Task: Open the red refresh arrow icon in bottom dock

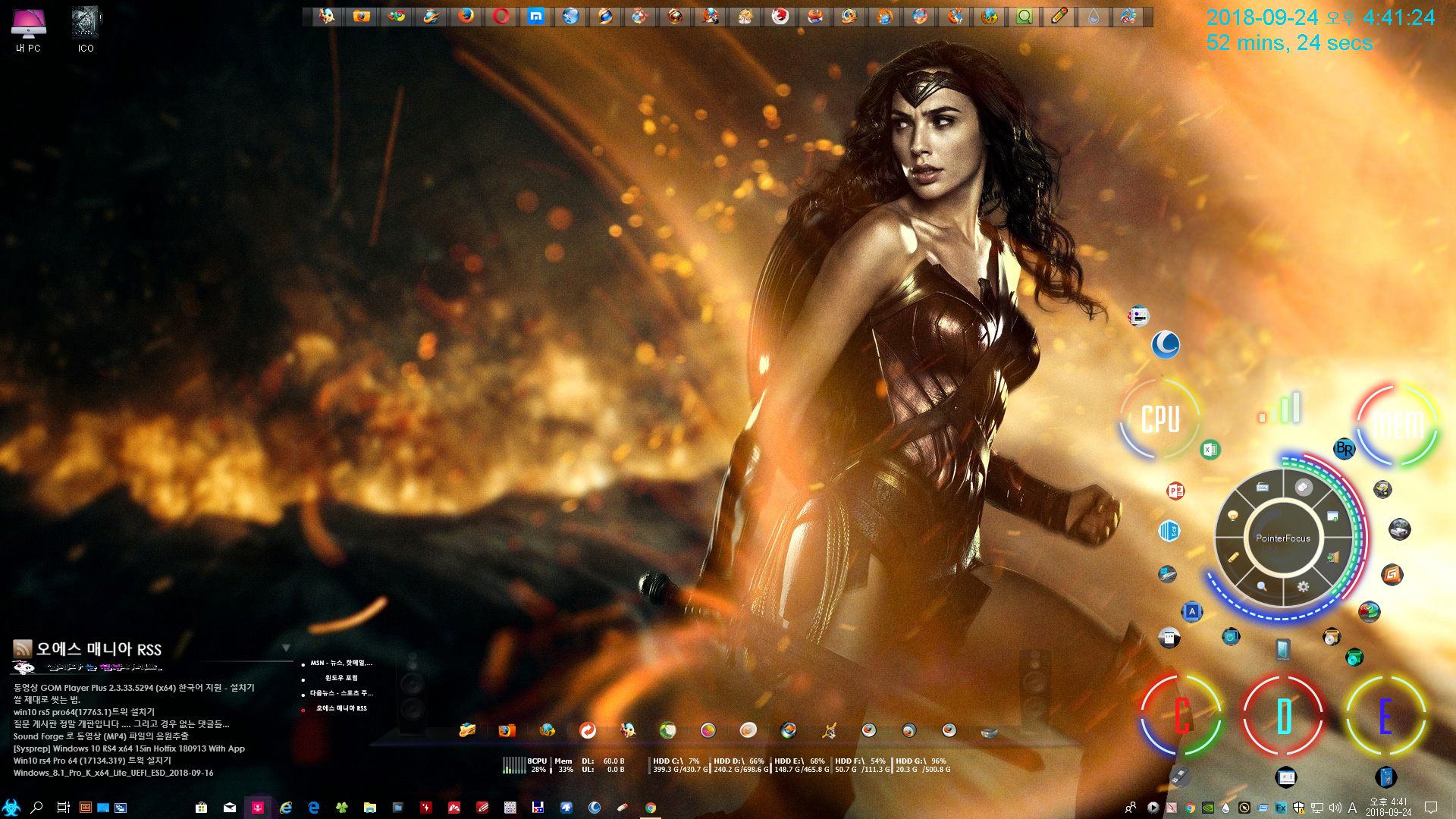Action: pyautogui.click(x=588, y=730)
